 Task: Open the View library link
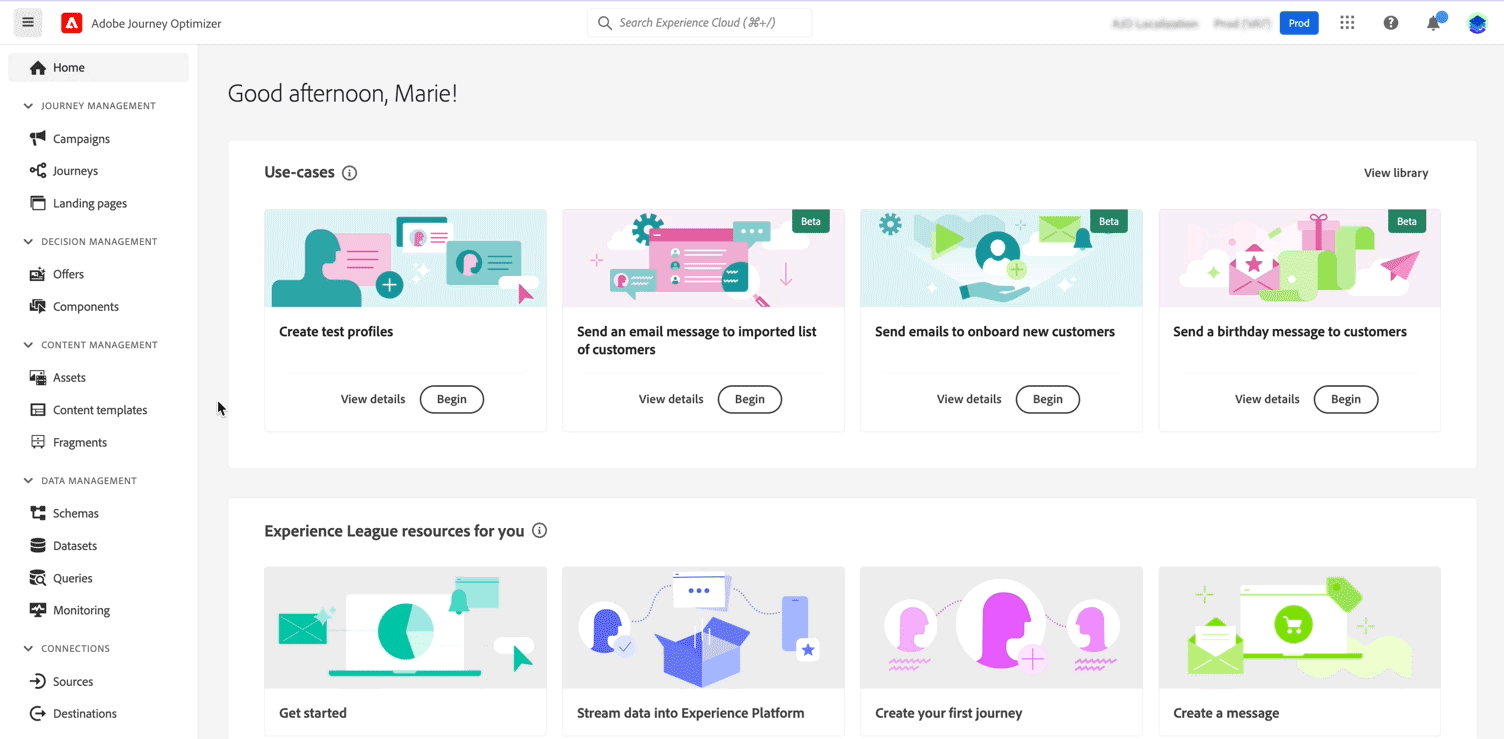pyautogui.click(x=1396, y=173)
